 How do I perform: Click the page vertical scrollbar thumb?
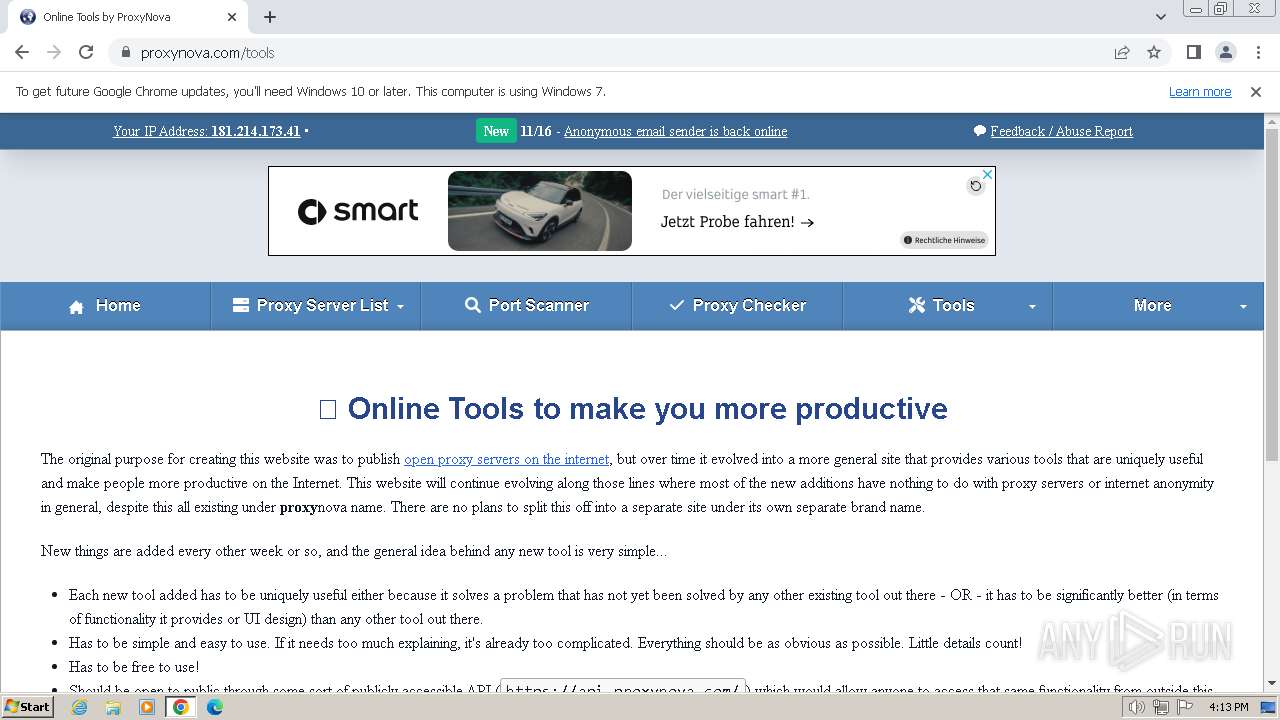(1272, 293)
